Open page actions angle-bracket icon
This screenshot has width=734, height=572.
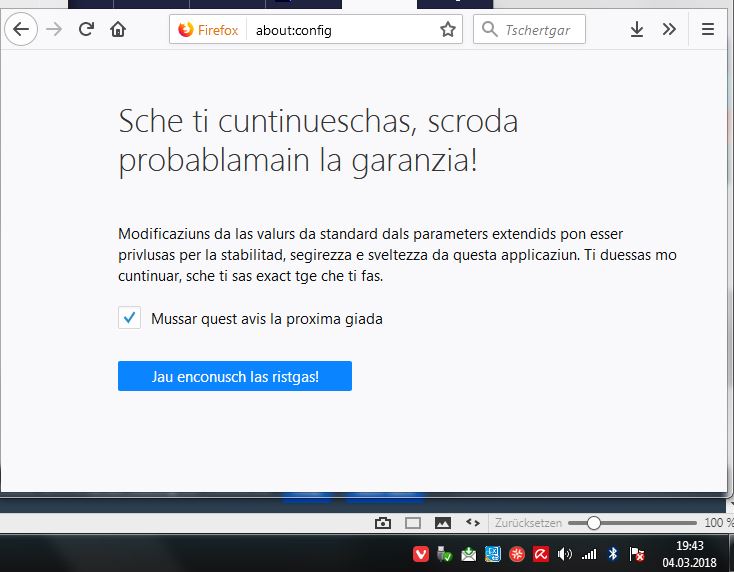[473, 523]
